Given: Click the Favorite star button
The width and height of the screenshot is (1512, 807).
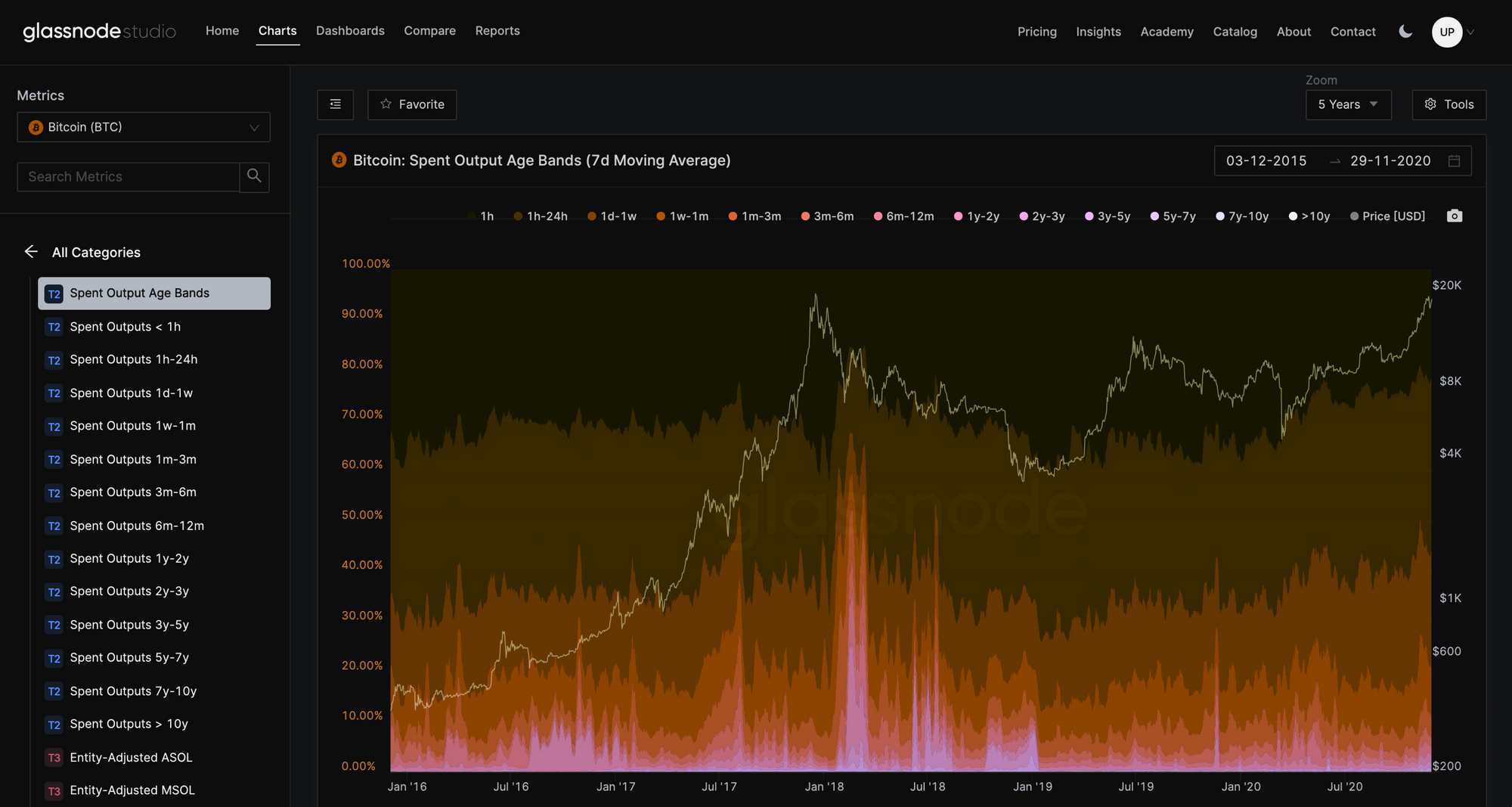Looking at the screenshot, I should point(412,104).
